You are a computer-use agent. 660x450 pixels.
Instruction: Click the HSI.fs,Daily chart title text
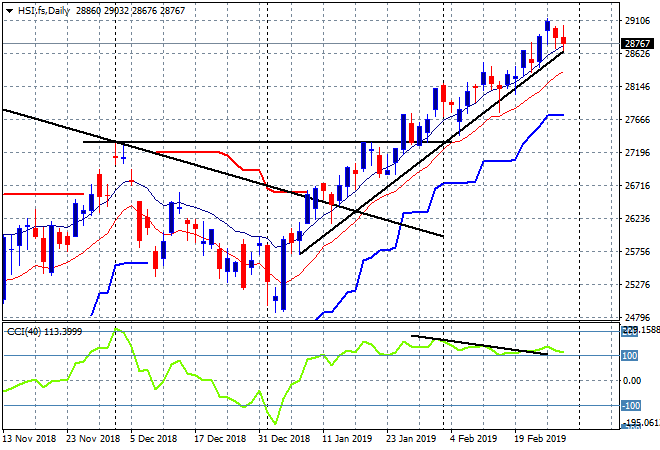[44, 11]
